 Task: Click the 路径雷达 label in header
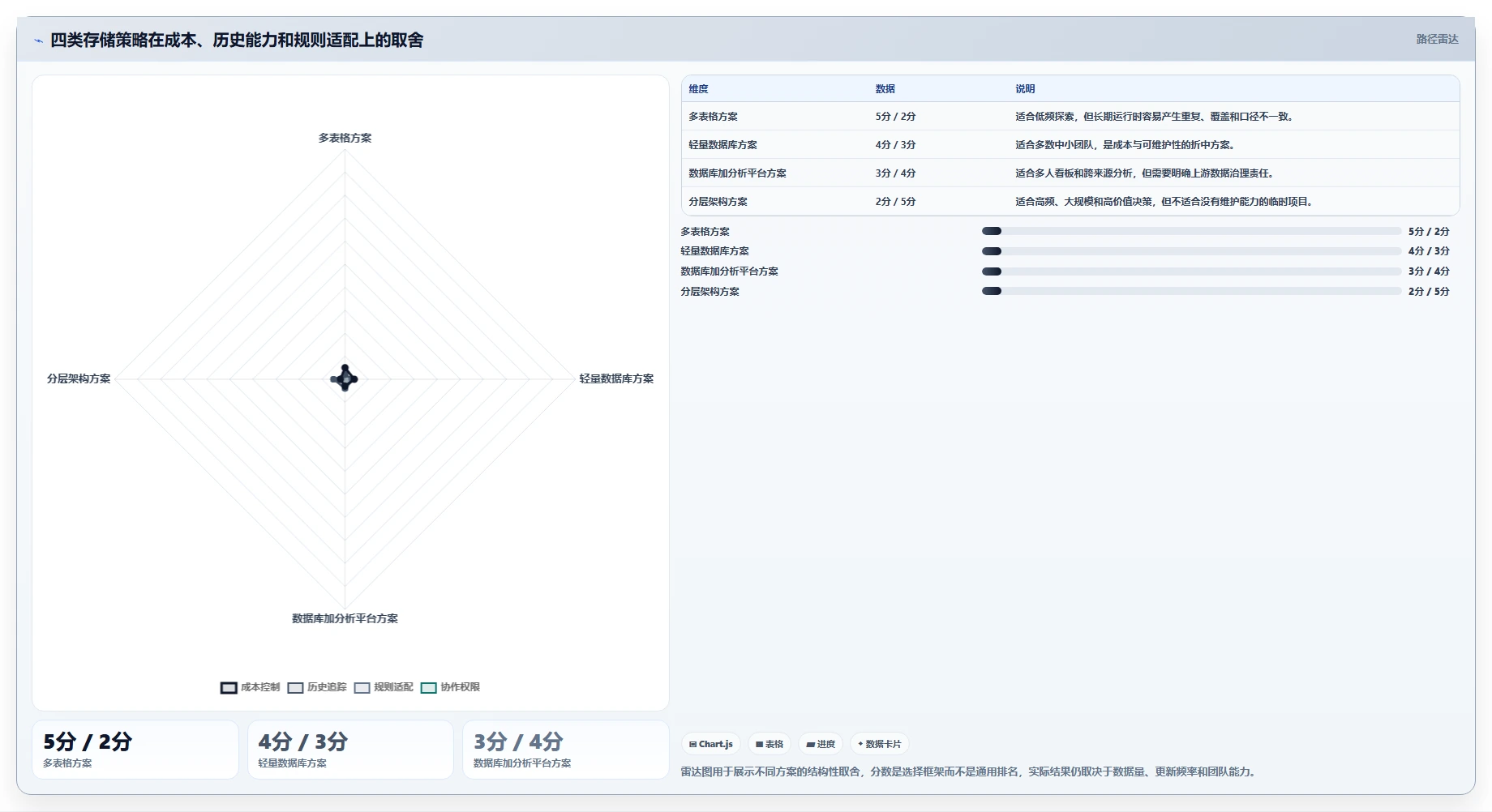point(1437,39)
